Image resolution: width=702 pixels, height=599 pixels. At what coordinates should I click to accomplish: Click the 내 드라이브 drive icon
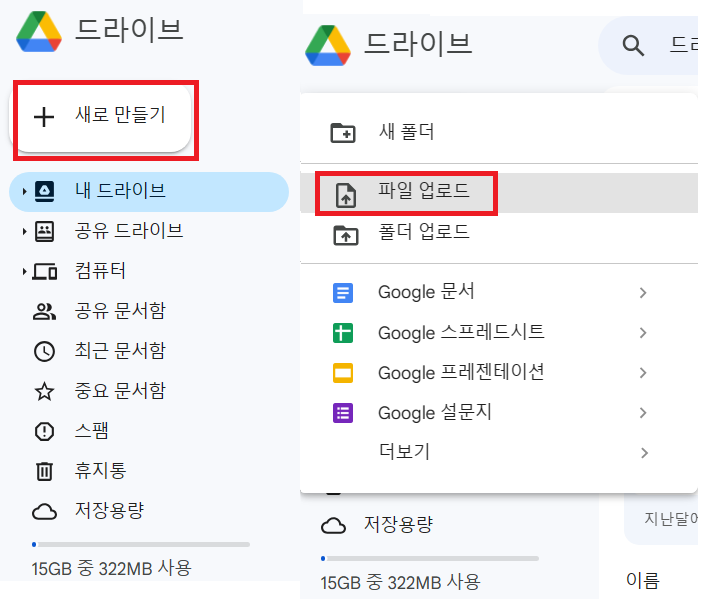coord(44,192)
